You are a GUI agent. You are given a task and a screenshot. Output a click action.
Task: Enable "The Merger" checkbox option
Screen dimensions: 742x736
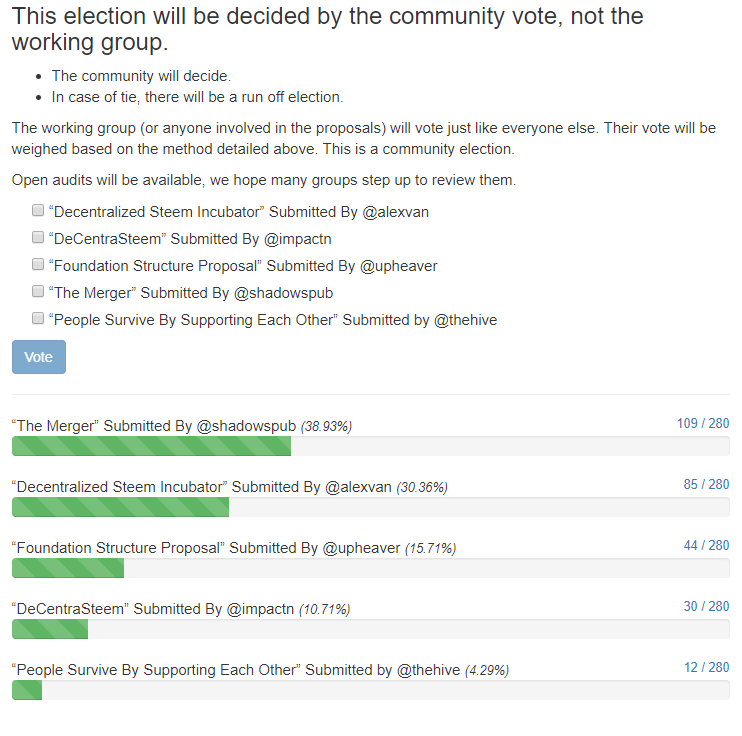[38, 292]
